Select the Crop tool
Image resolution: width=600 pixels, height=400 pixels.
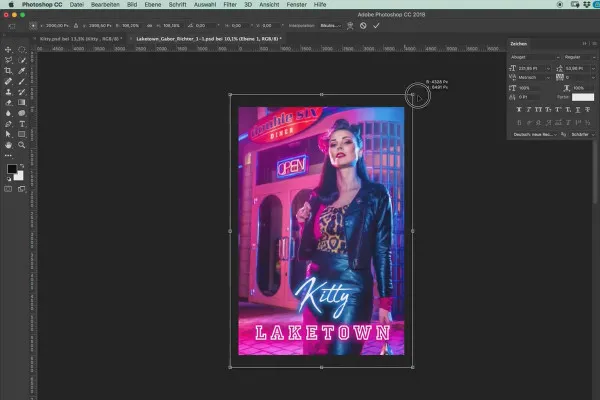click(9, 71)
